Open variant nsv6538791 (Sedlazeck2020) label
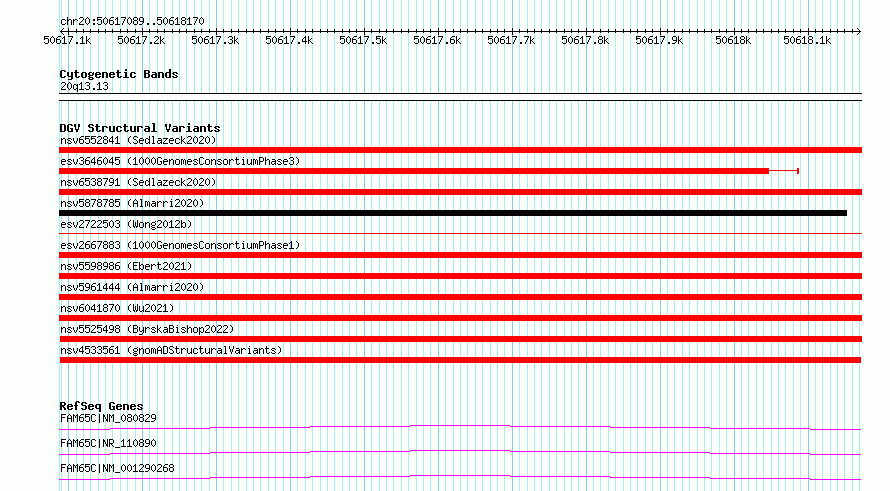This screenshot has width=890, height=491. pos(138,182)
